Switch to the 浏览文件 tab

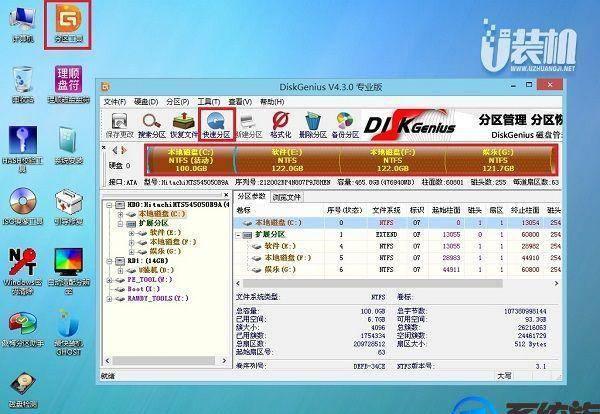286,197
